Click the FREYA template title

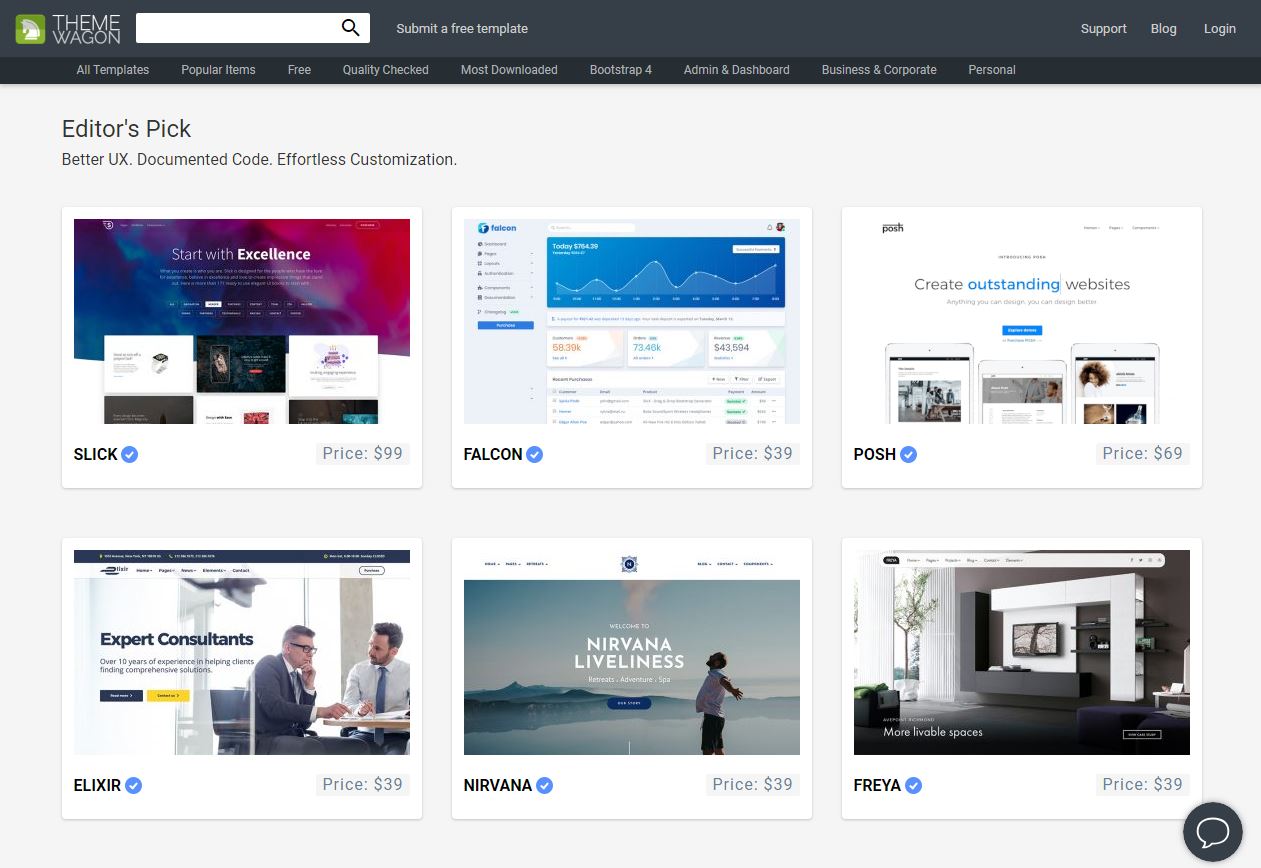coord(878,785)
